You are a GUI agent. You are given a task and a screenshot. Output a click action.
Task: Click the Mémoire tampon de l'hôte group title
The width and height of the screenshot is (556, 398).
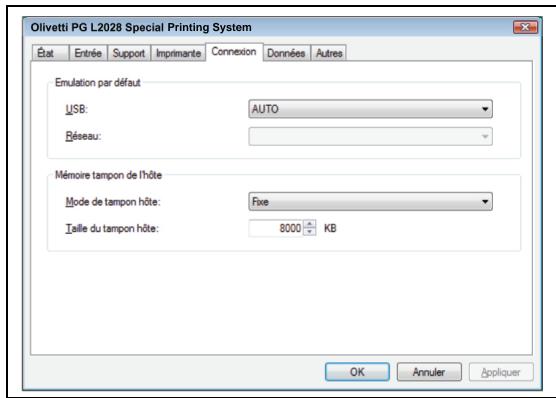point(109,175)
